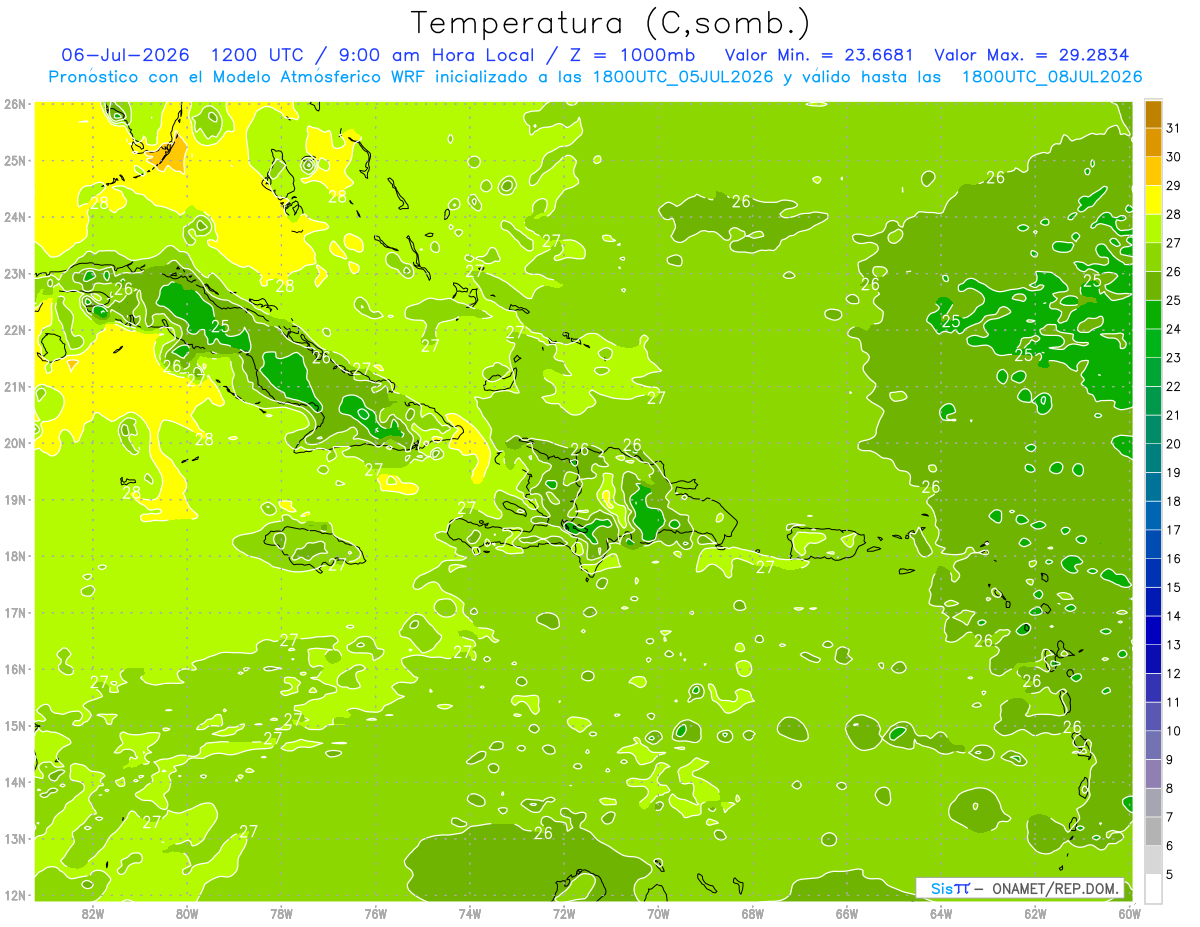Click latitude axis label "25N"
This screenshot has width=1200, height=927.
[x=15, y=160]
